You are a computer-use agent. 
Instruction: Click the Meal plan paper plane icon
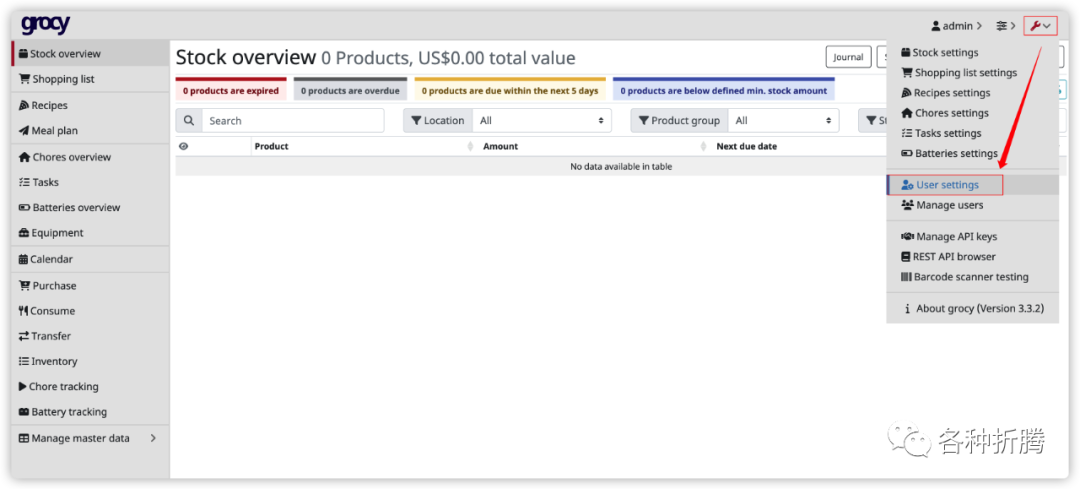click(23, 131)
